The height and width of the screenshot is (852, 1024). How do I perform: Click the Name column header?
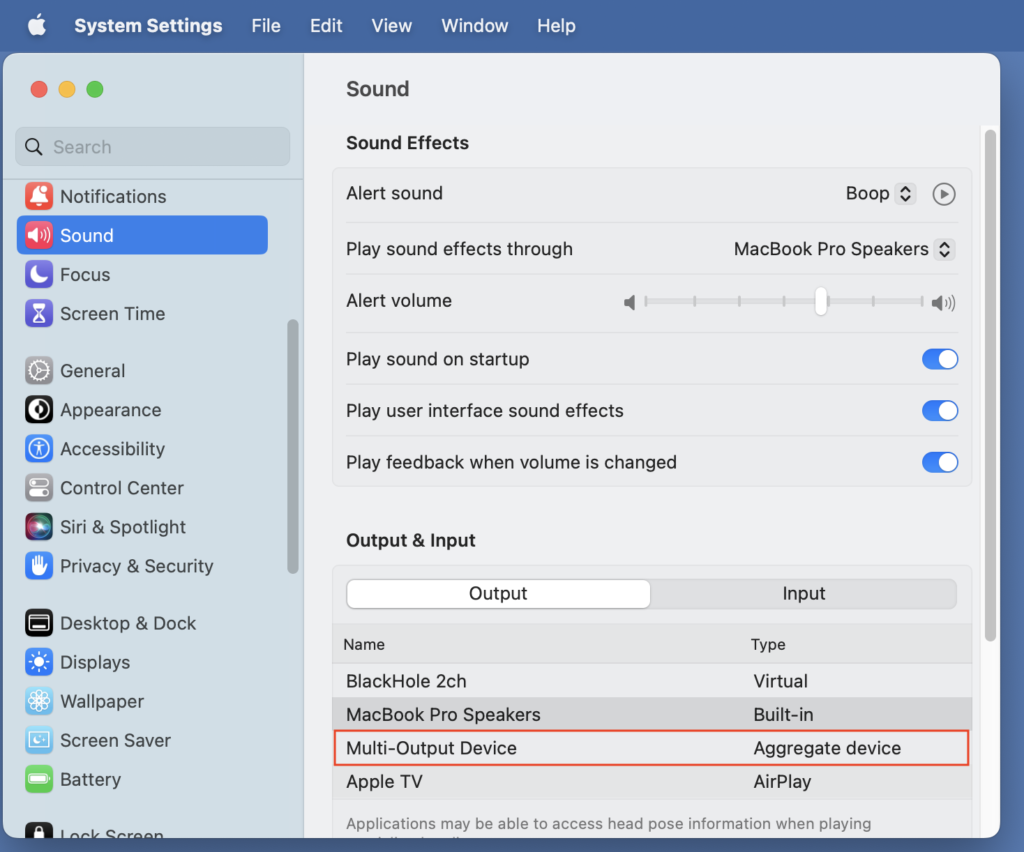(x=364, y=644)
